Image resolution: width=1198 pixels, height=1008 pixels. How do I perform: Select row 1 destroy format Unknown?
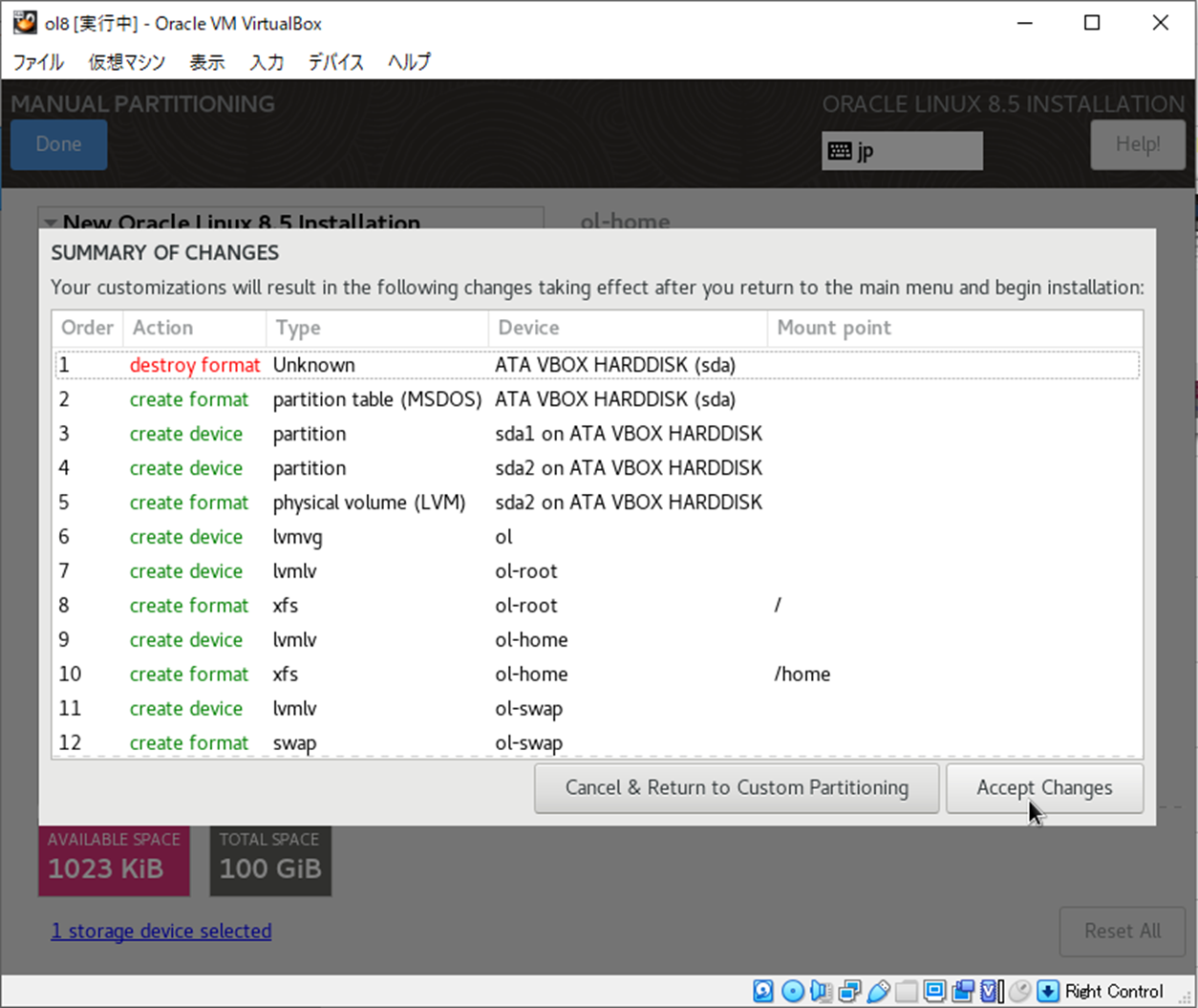point(597,365)
